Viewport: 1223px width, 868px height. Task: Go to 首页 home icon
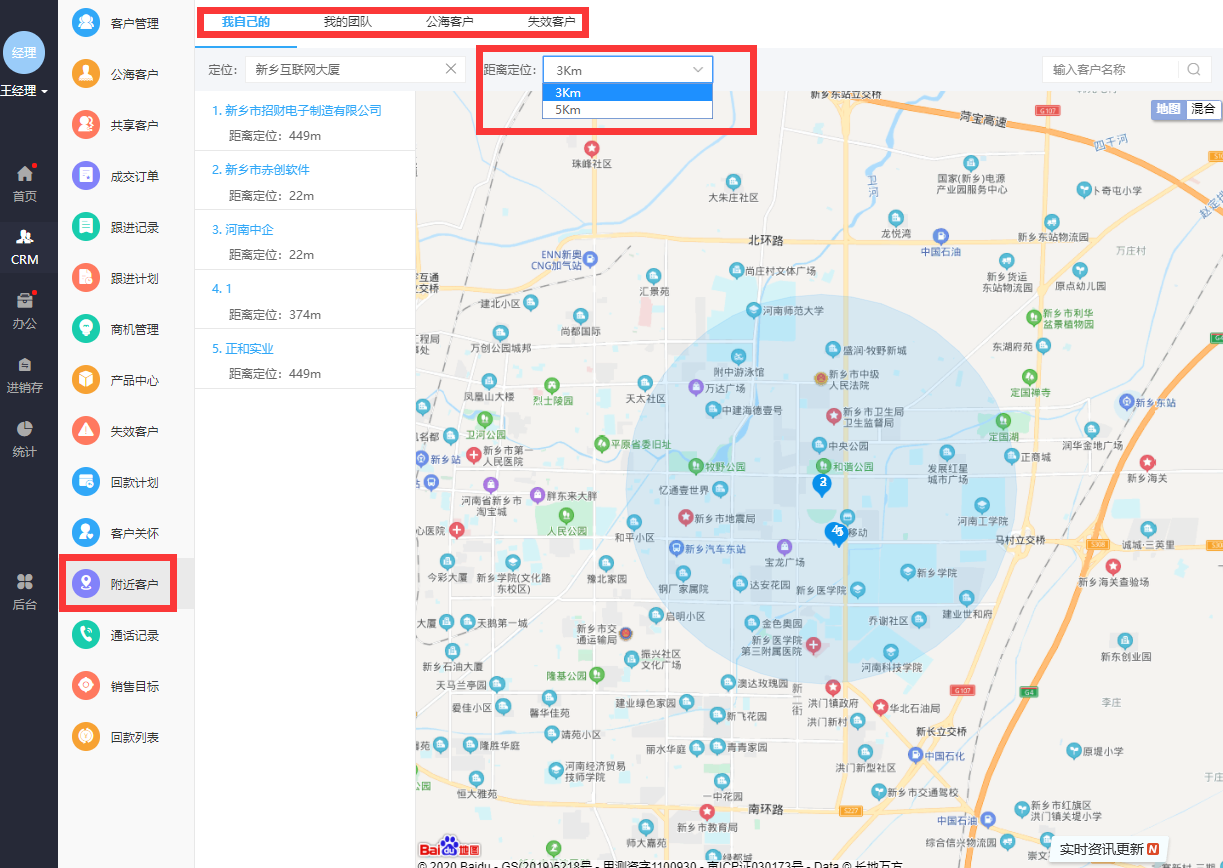coord(25,174)
